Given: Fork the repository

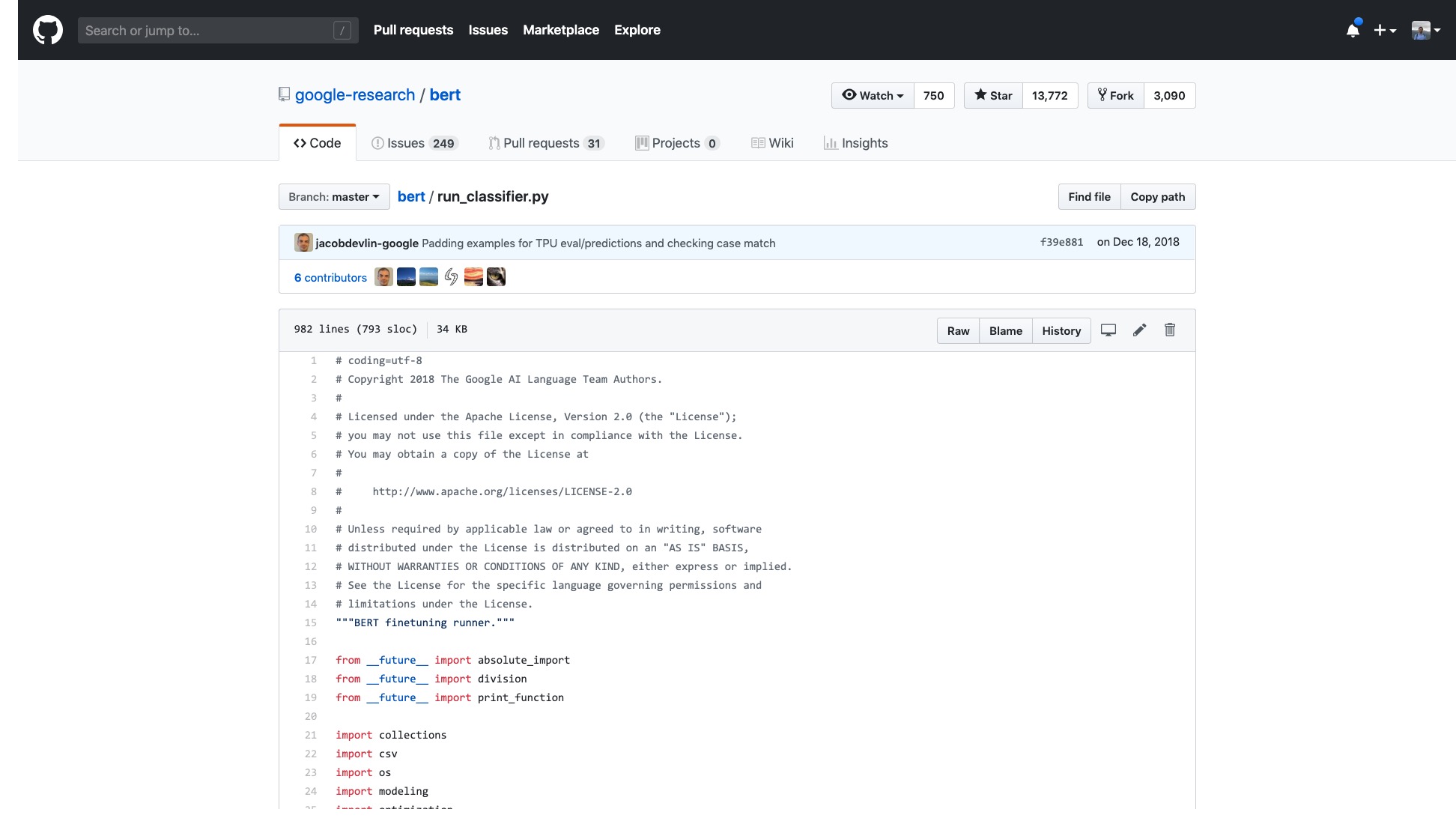Looking at the screenshot, I should click(x=1115, y=96).
